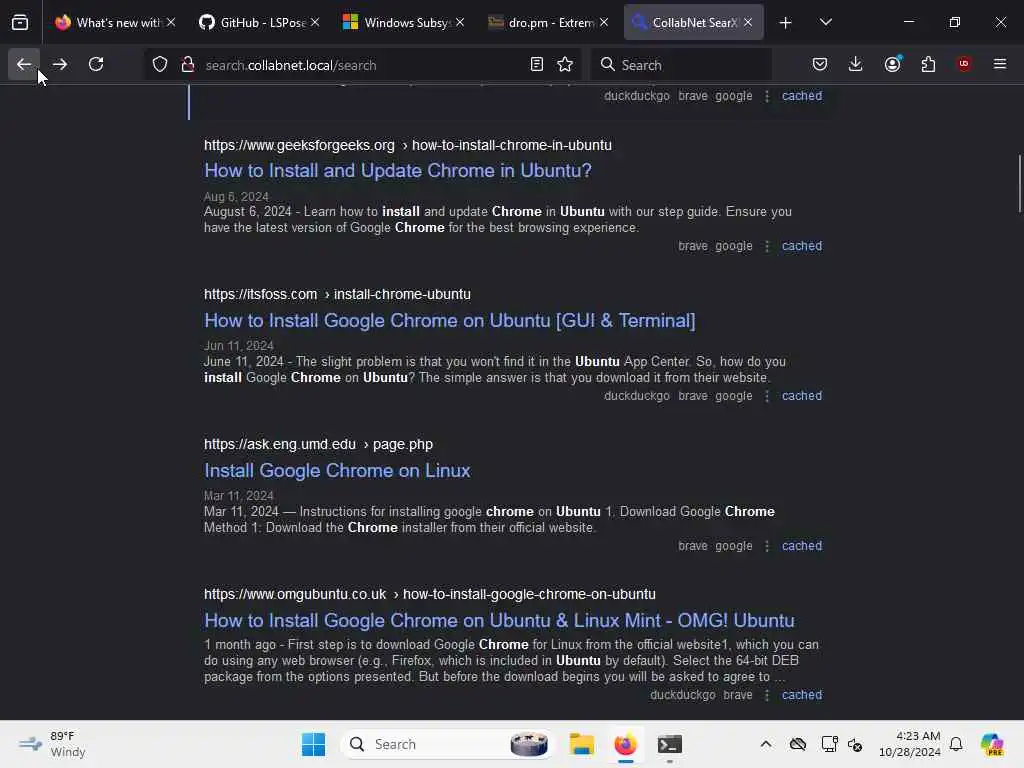Viewport: 1024px width, 768px height.
Task: Close the GitHub - LSPosed tab
Action: (315, 23)
